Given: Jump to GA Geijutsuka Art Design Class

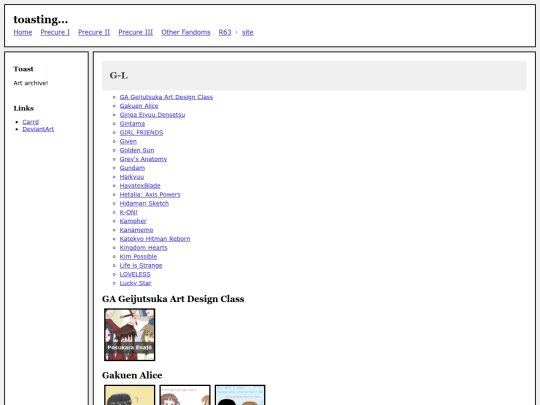Looking at the screenshot, I should 166,97.
